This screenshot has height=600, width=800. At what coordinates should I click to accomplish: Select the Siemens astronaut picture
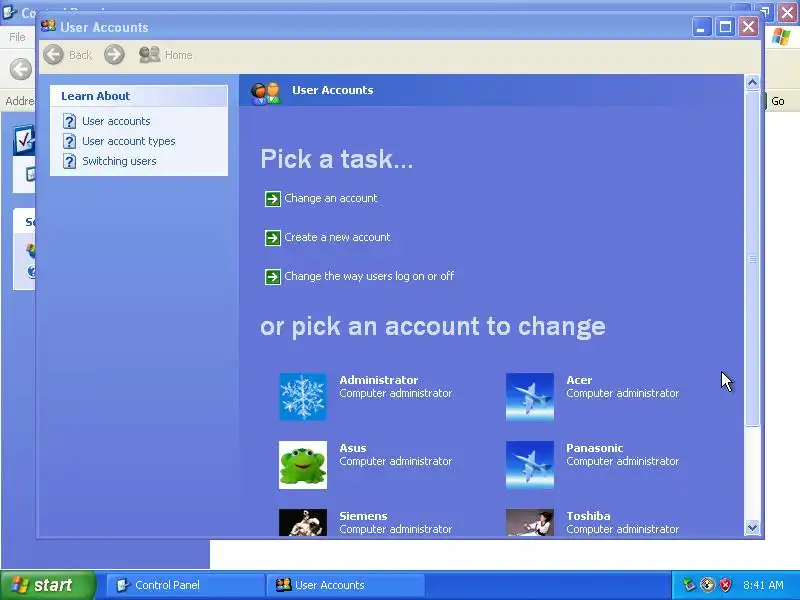point(303,522)
